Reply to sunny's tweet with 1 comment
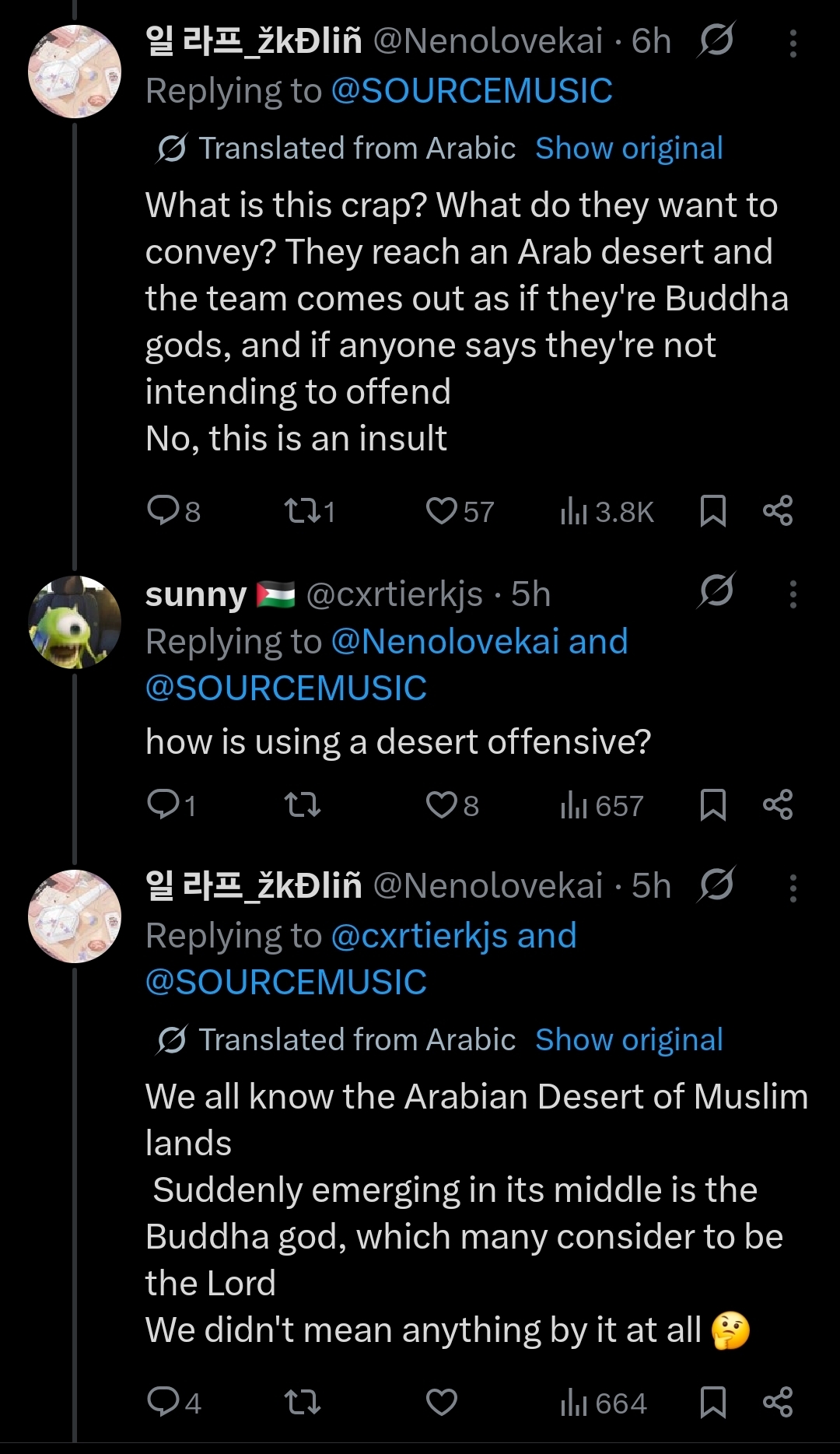 (171, 805)
